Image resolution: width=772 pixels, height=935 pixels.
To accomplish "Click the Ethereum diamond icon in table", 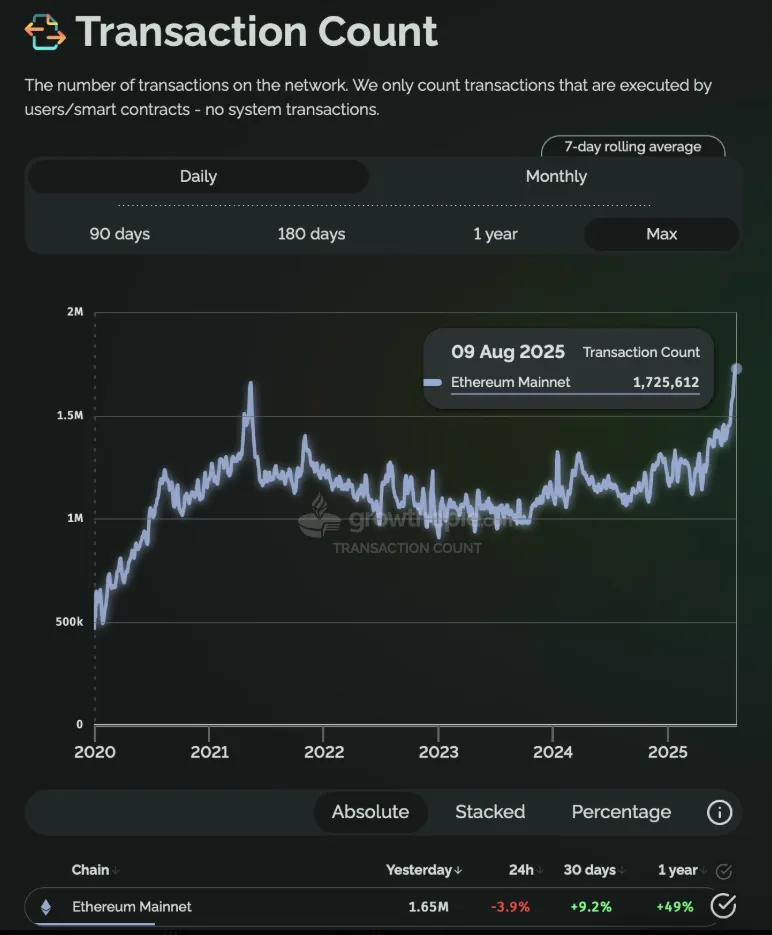I will [46, 907].
